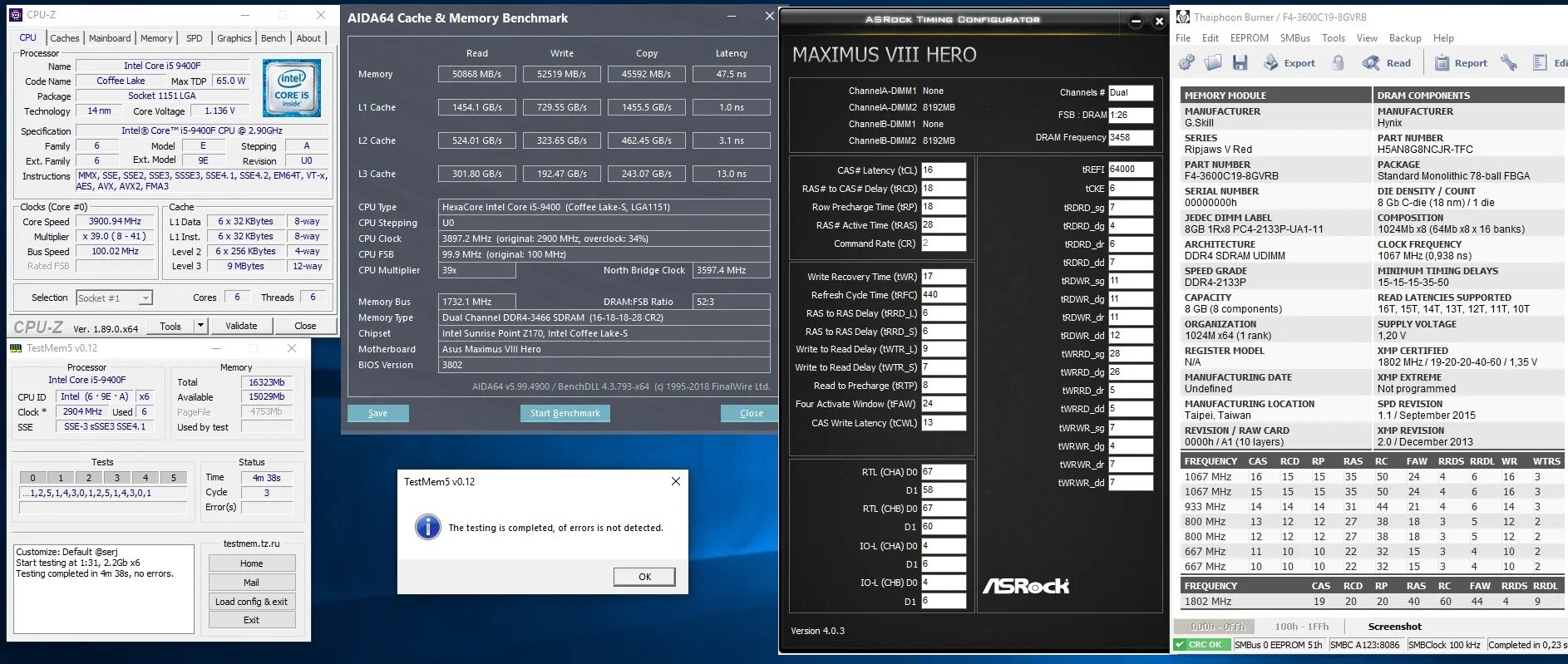1568x664 pixels.
Task: Switch to the Memory tab in CPU-Z
Action: (x=156, y=38)
